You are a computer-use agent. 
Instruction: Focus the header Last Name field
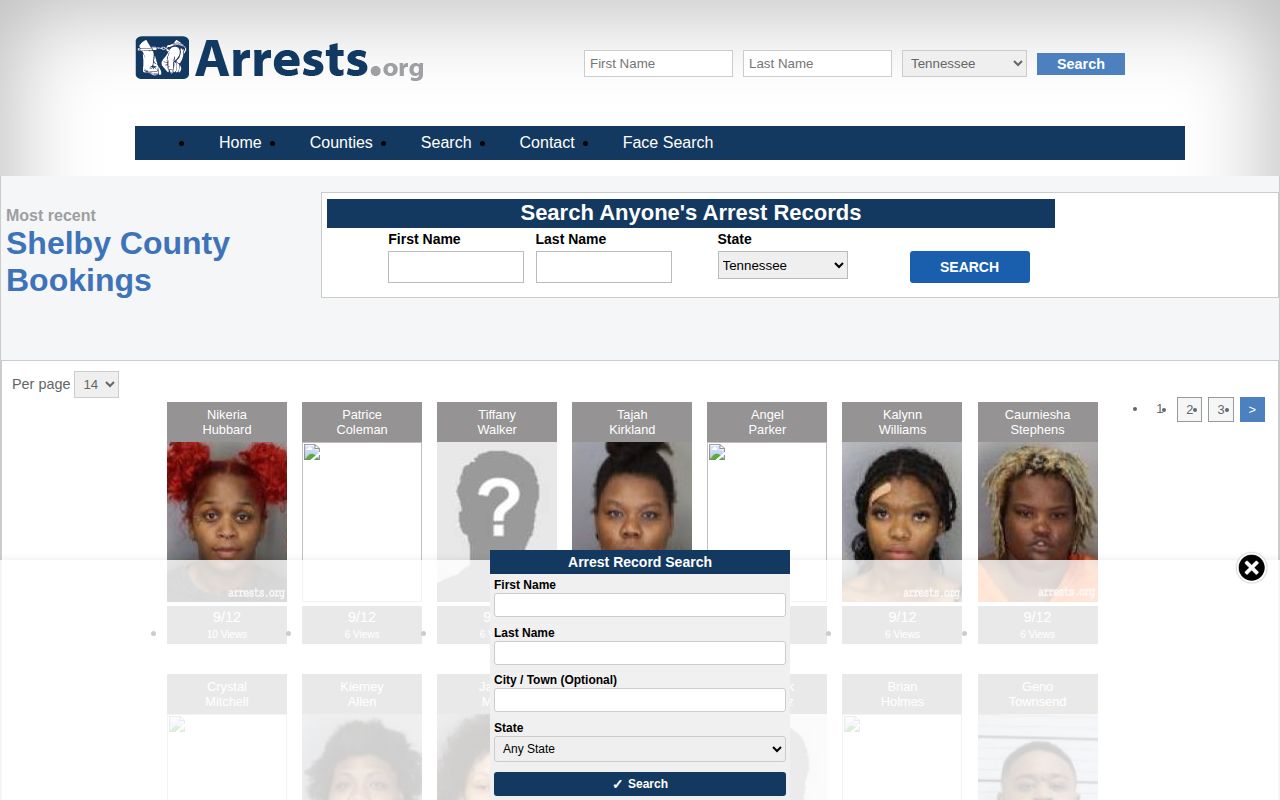click(x=817, y=64)
